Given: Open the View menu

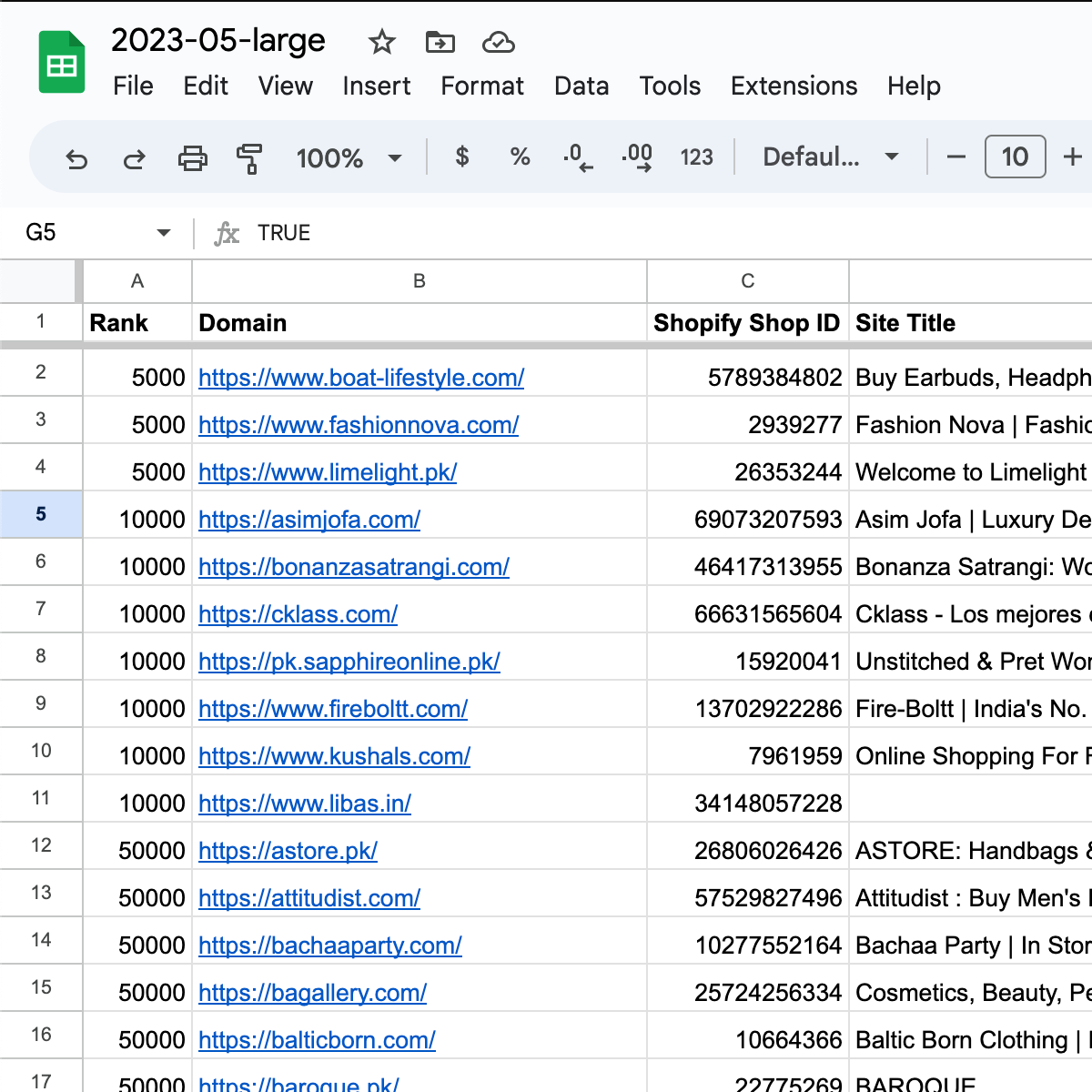Looking at the screenshot, I should coord(286,86).
